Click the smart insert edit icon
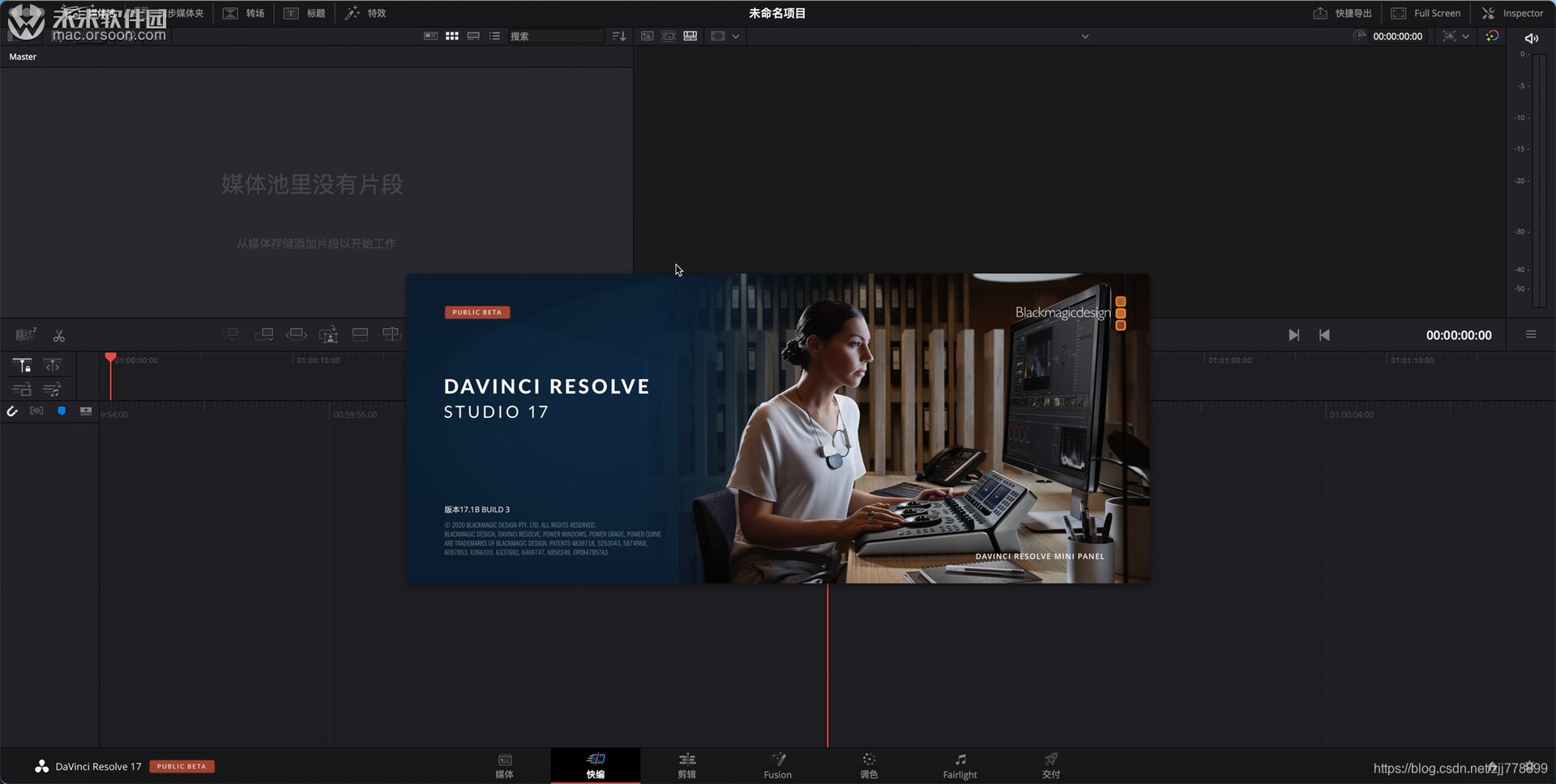Viewport: 1556px width, 784px height. click(232, 334)
